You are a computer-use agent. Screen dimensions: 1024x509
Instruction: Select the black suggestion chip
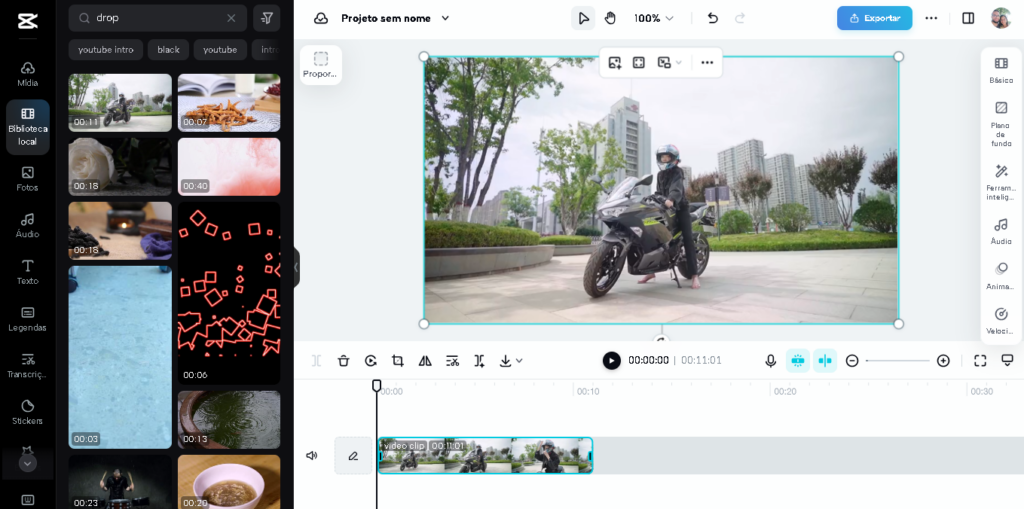168,50
